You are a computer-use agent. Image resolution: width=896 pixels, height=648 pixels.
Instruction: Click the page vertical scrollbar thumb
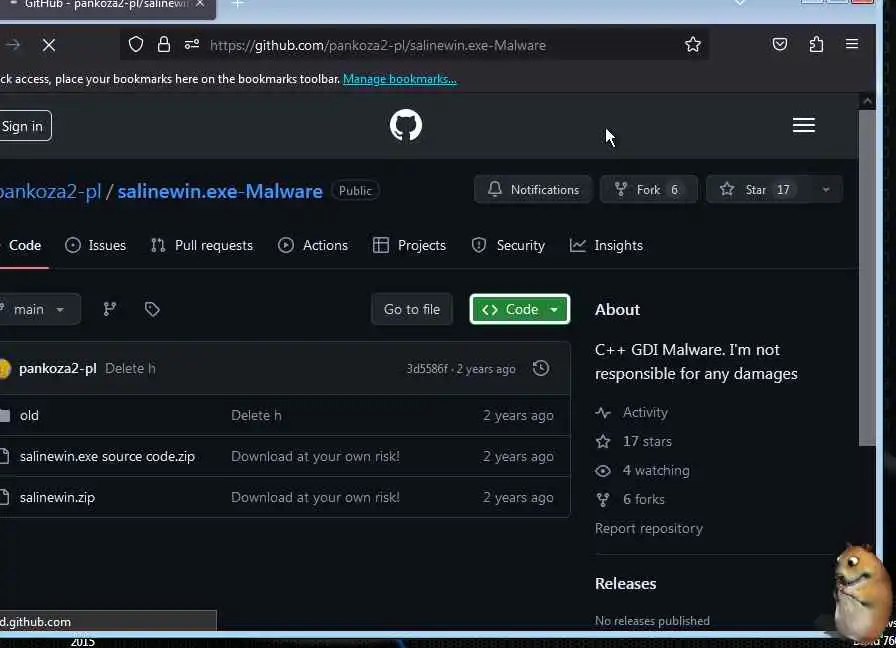[x=867, y=277]
